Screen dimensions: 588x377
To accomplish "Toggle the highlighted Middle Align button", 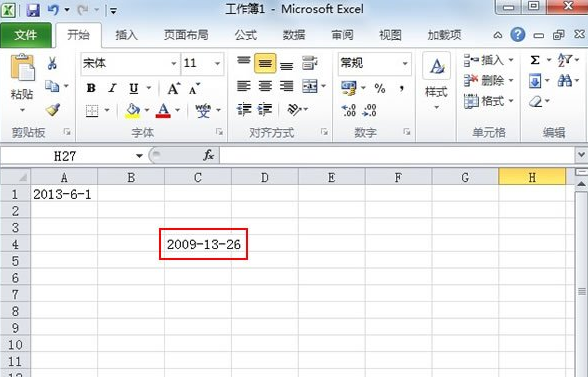I will pos(265,63).
